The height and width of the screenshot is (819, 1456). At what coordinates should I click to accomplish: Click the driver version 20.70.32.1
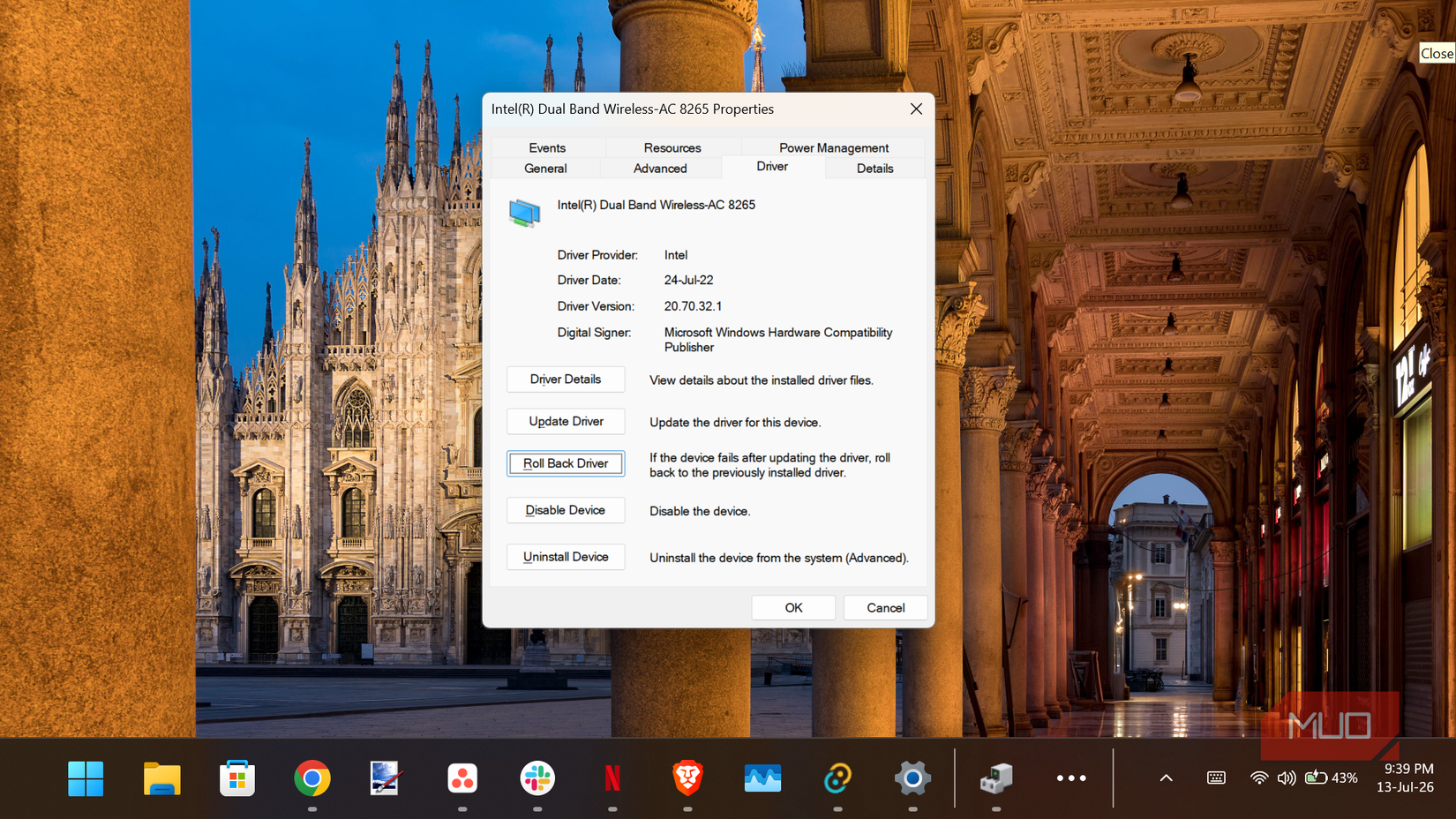[x=693, y=306]
